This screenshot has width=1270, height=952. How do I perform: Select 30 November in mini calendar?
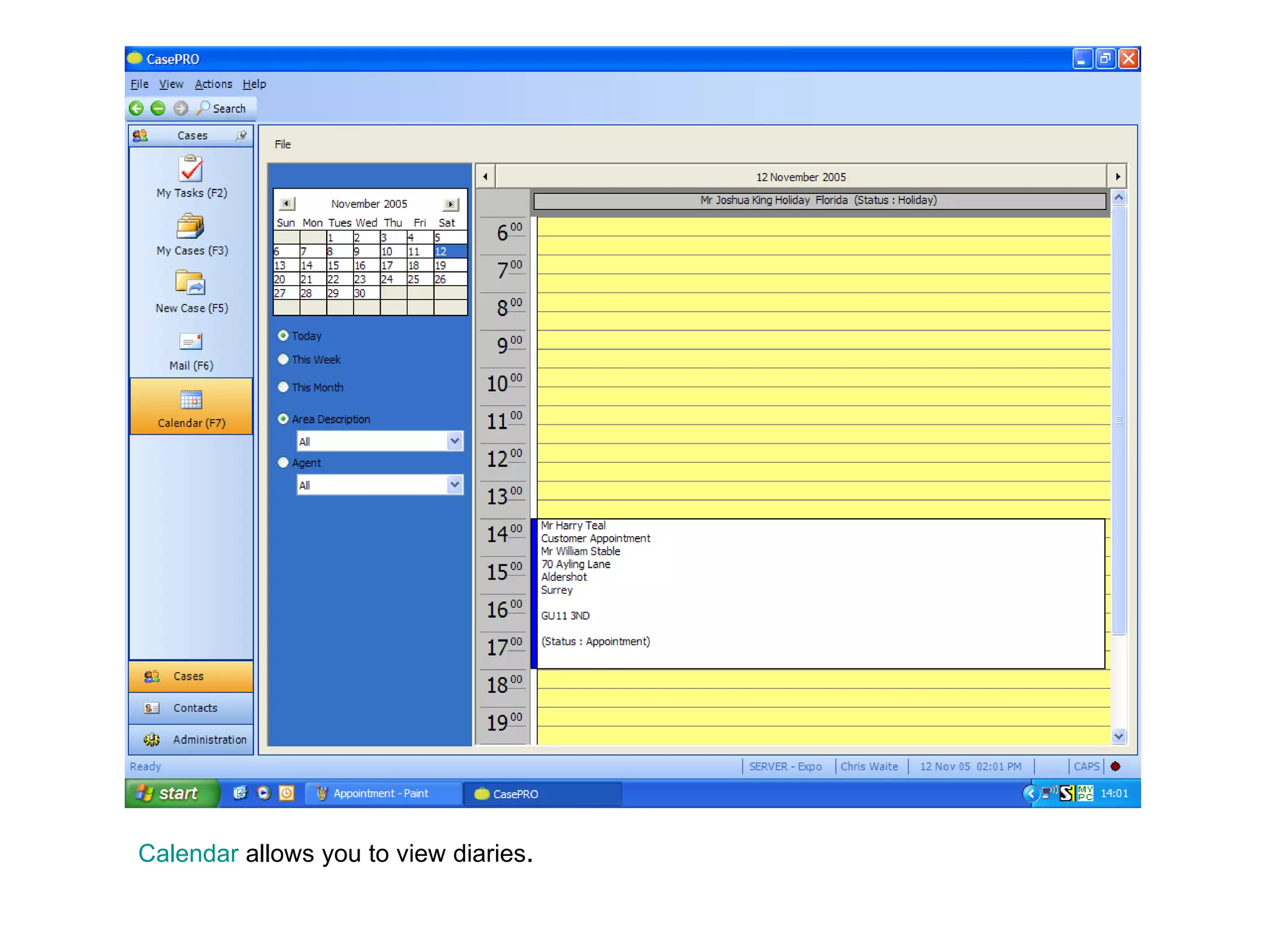[x=366, y=293]
